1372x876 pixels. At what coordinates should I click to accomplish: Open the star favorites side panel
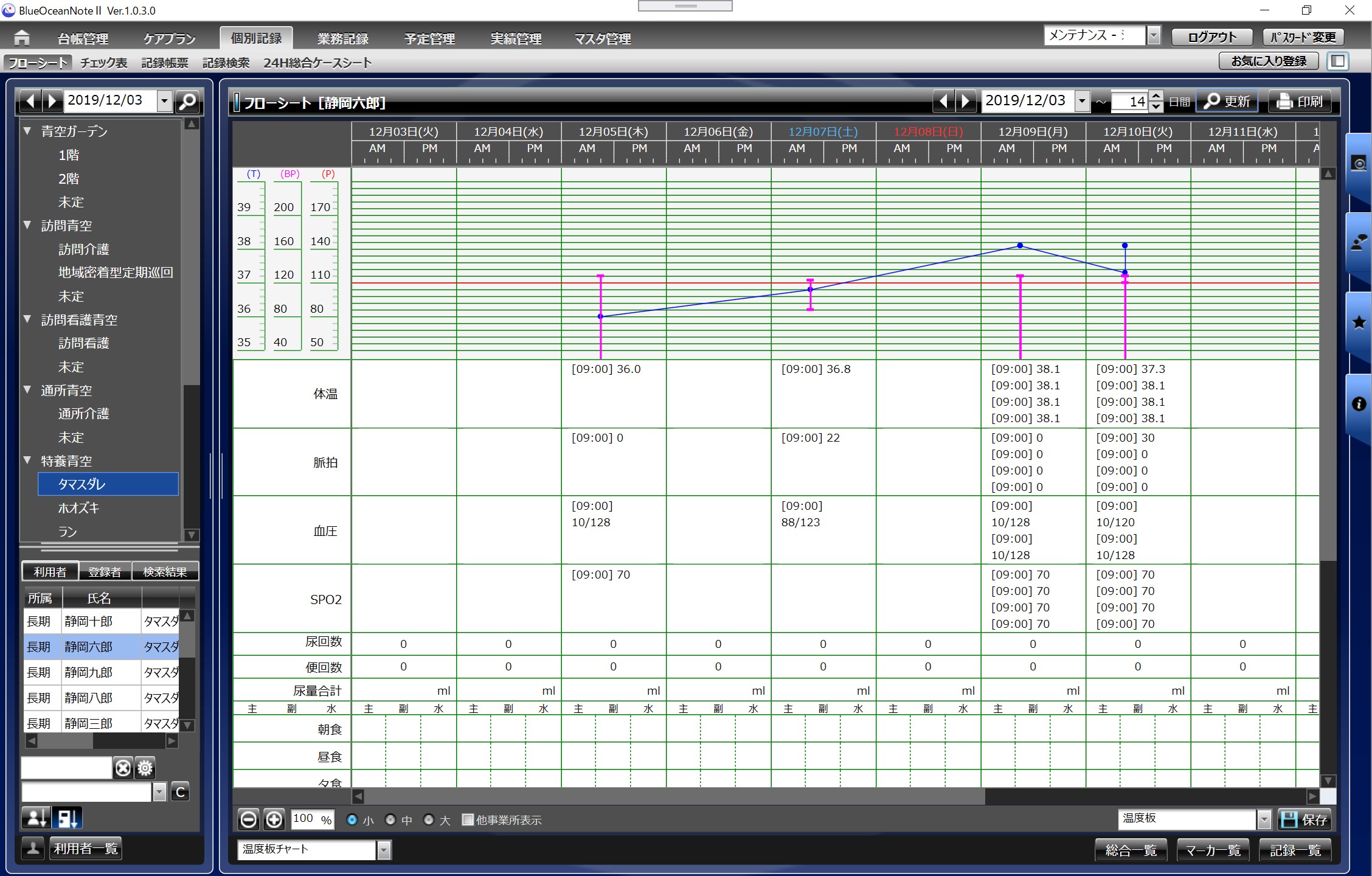click(1359, 322)
